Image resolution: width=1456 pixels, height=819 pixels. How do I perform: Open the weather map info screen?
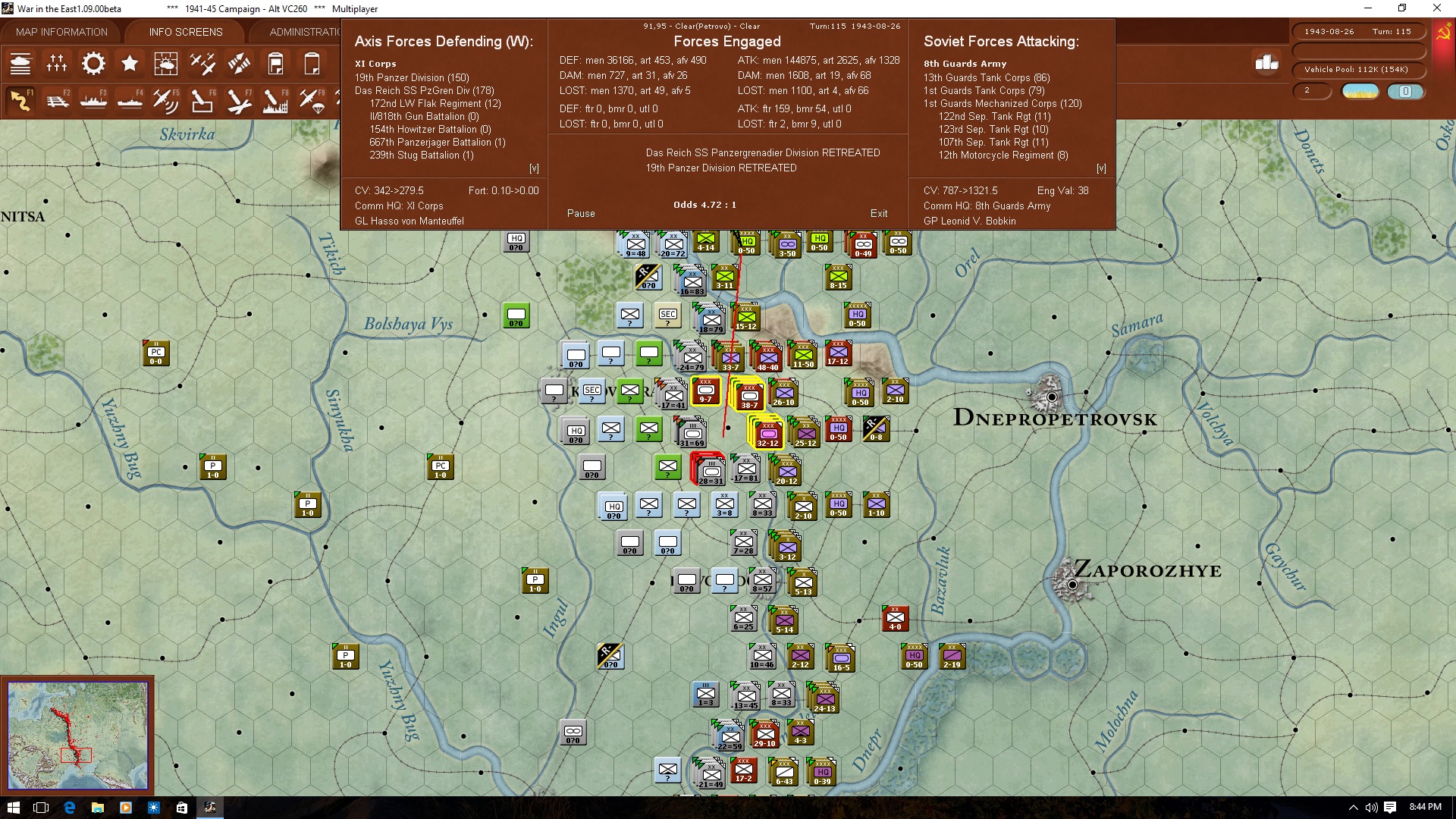tap(166, 64)
